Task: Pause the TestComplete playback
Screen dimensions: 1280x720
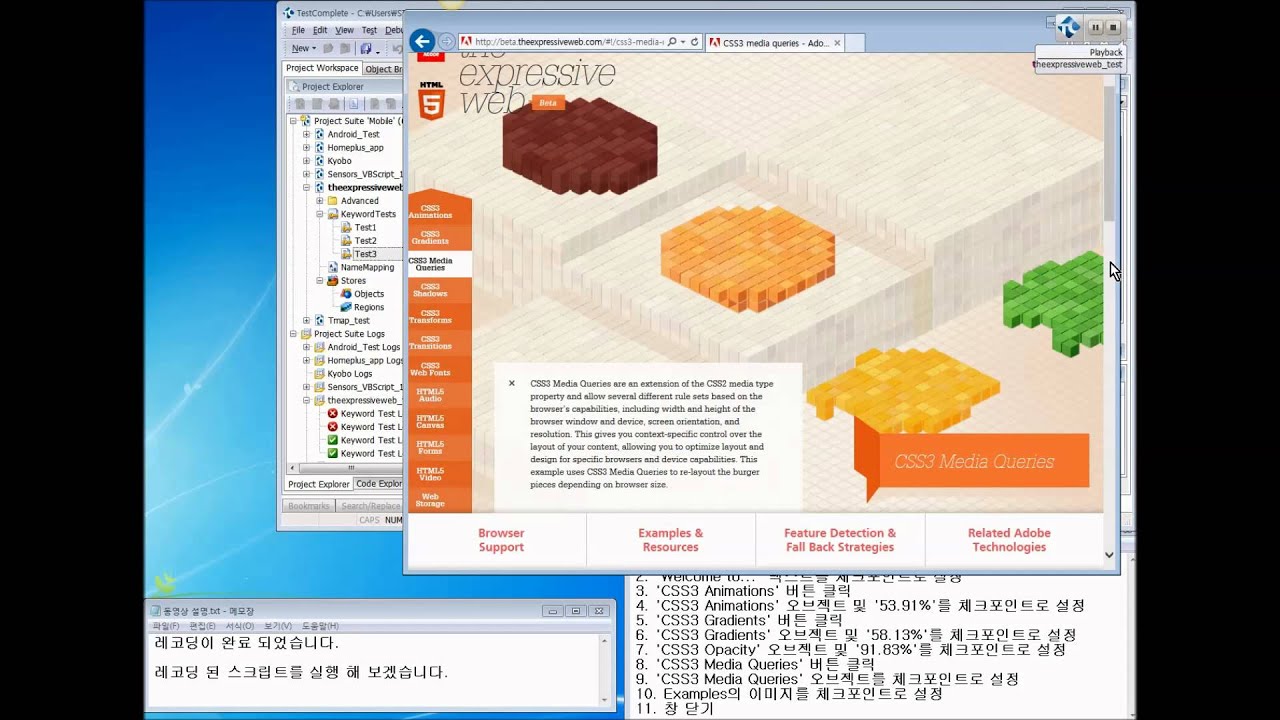Action: coord(1095,28)
